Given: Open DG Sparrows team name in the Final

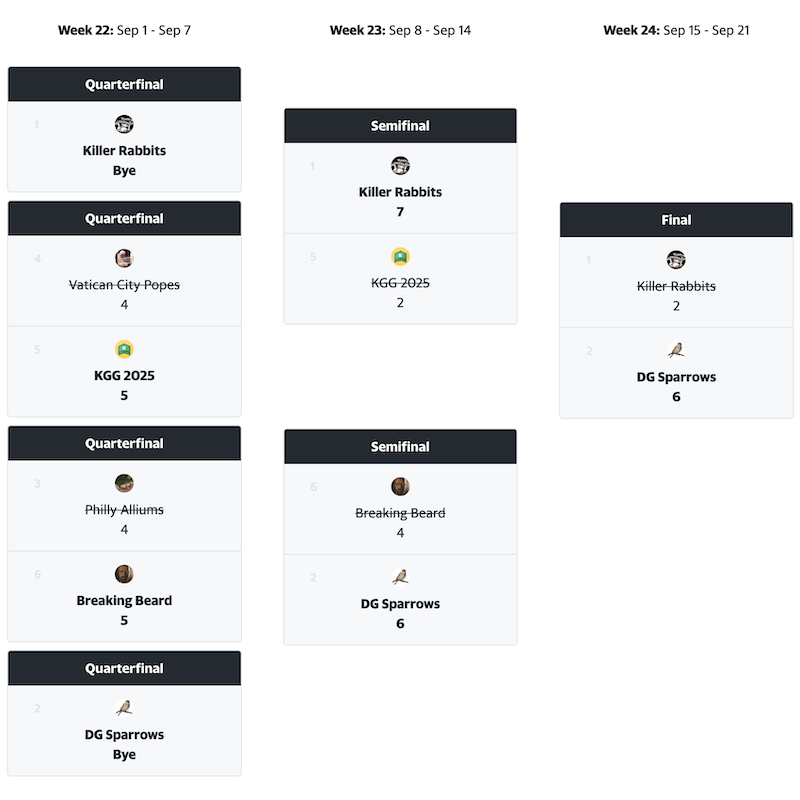Looking at the screenshot, I should (x=676, y=377).
